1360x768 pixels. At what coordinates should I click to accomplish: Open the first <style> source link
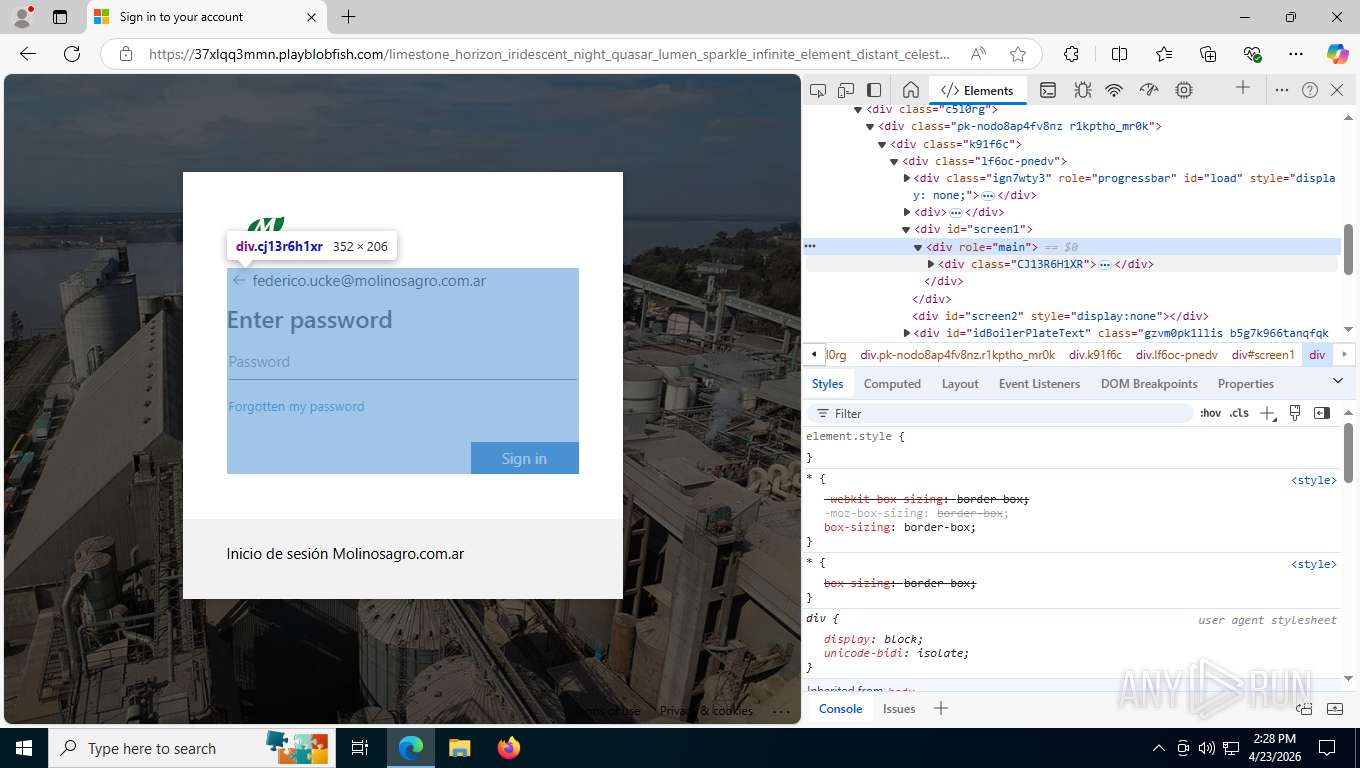1313,480
